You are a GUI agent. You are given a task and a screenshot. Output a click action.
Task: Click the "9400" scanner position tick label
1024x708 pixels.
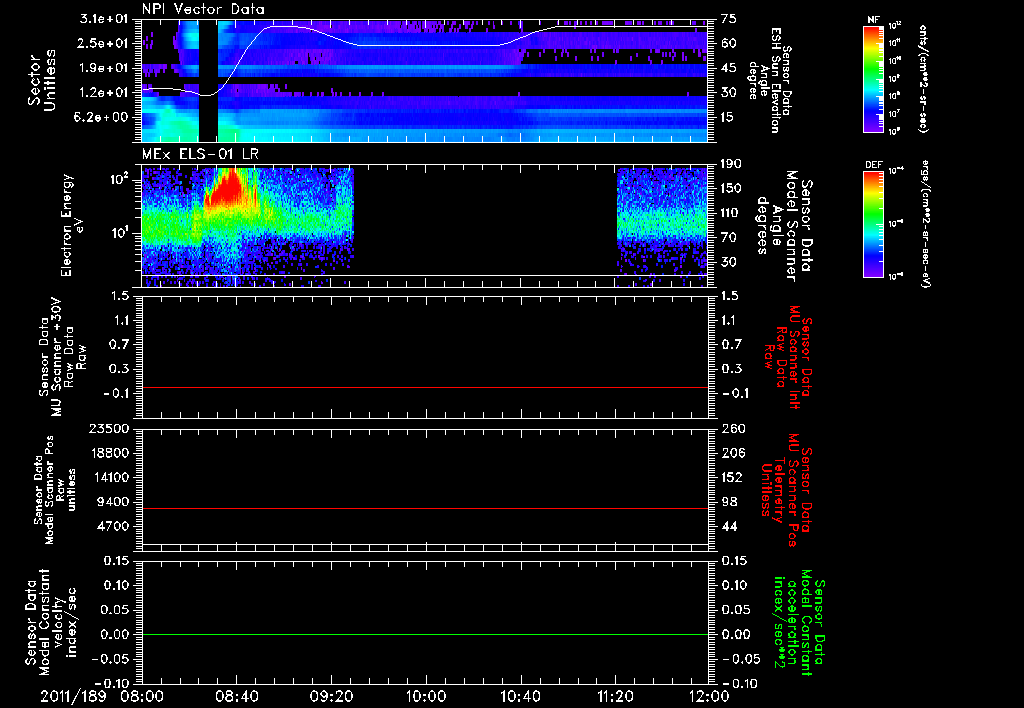(113, 502)
